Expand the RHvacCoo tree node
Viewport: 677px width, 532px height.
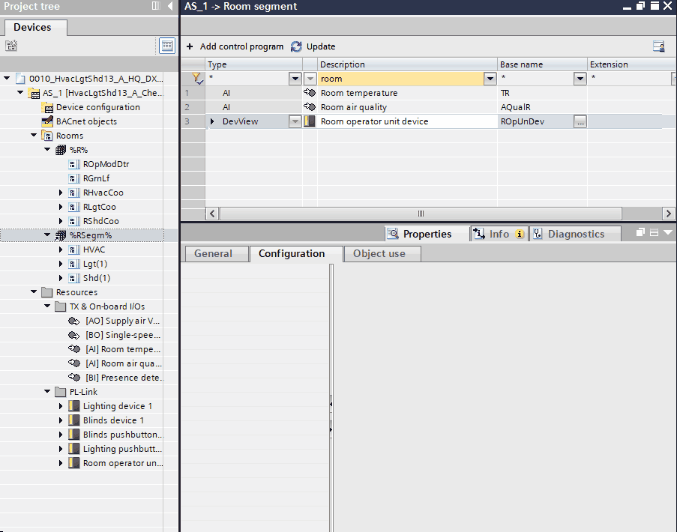click(60, 193)
